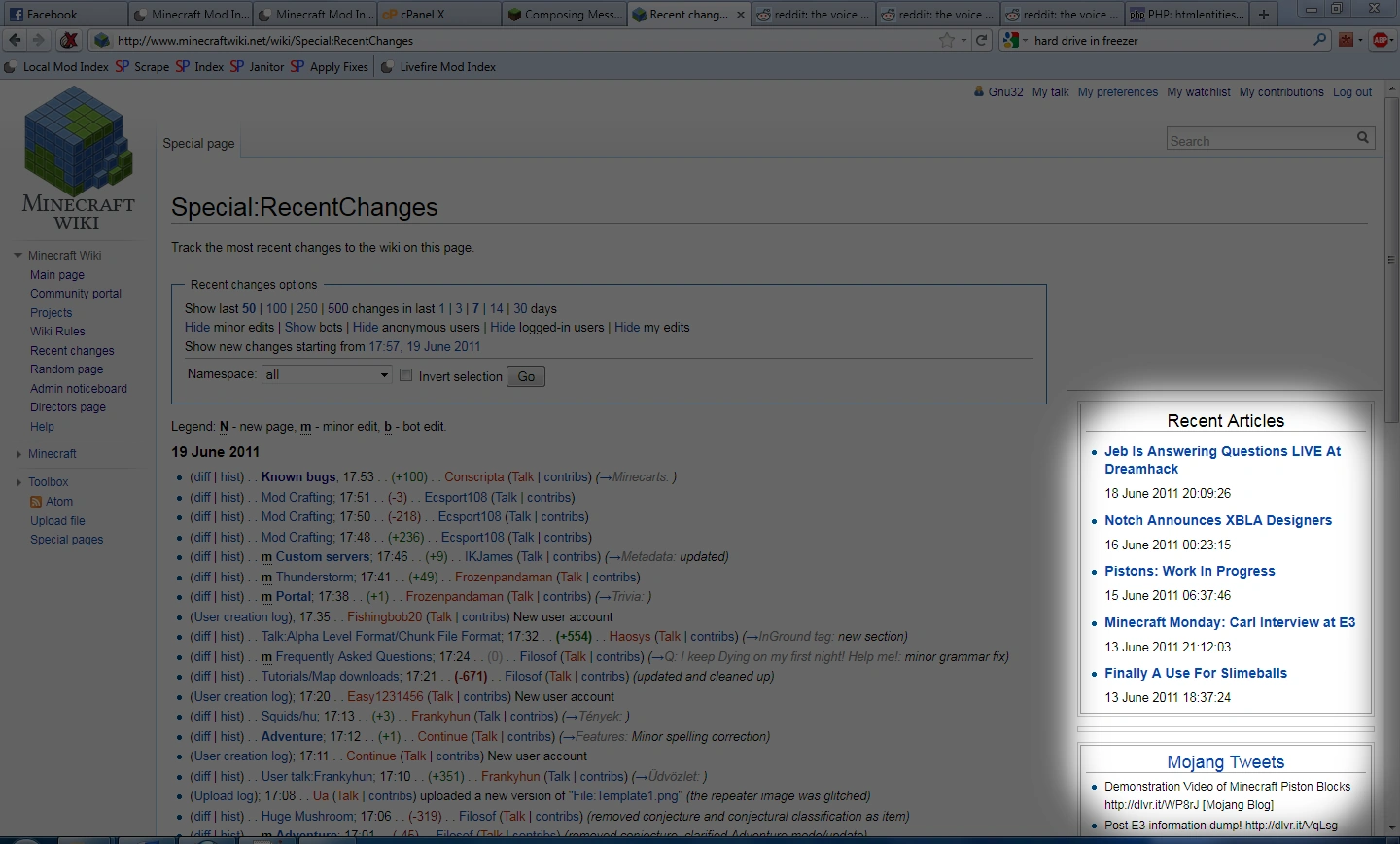Screen dimensions: 1400x844
Task: Show changes in the last 30 days
Action: pyautogui.click(x=520, y=308)
